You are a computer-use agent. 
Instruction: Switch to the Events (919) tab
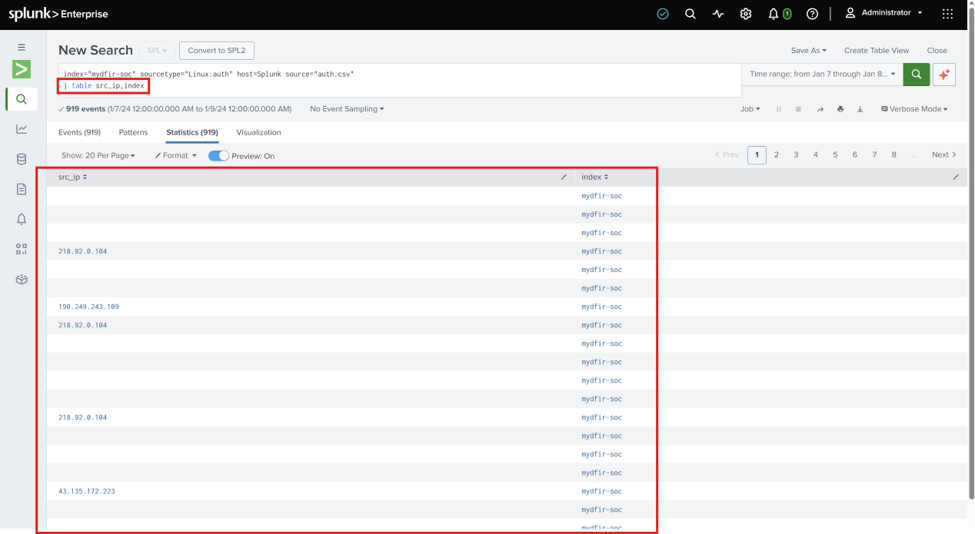click(x=79, y=132)
